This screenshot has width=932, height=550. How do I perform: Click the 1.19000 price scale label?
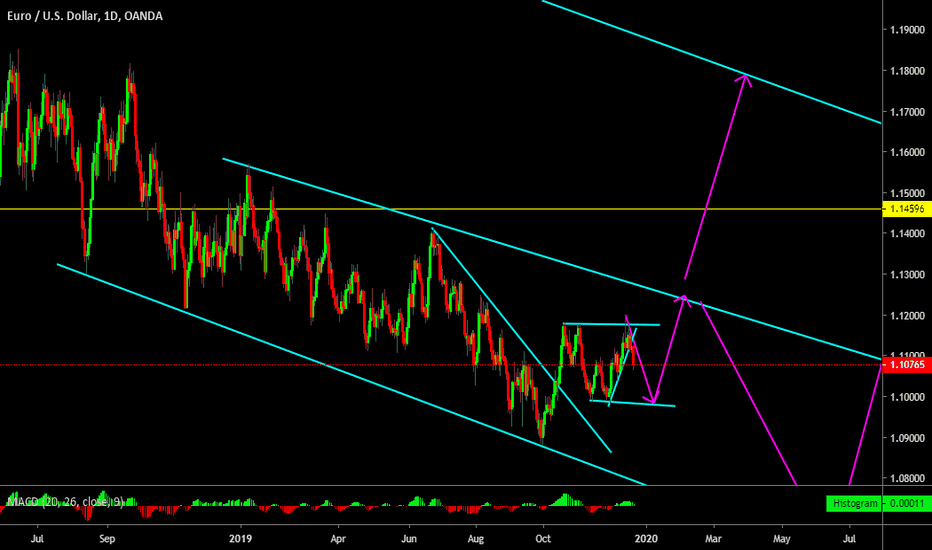[907, 30]
